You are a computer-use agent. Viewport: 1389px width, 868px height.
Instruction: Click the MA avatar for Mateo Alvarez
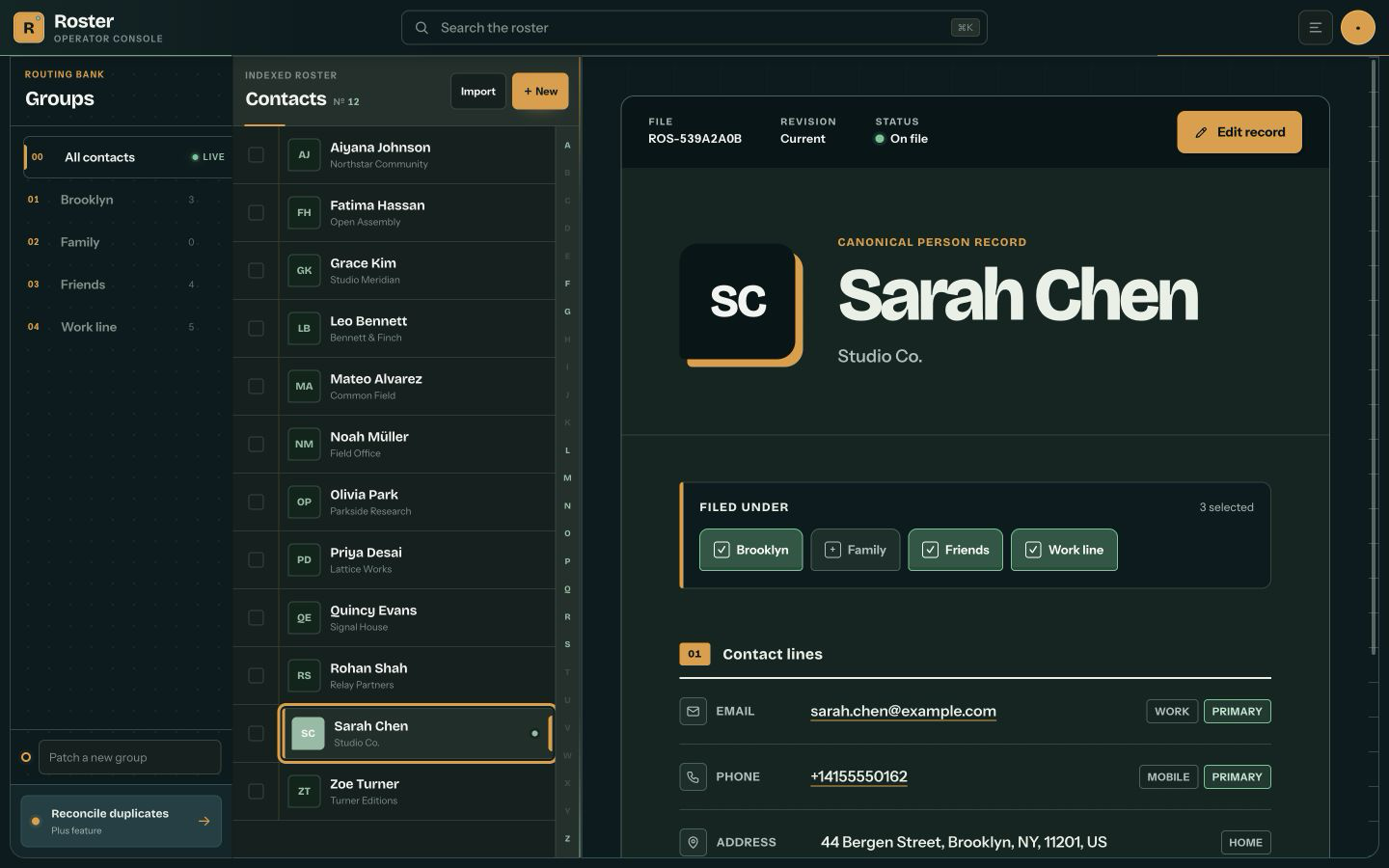(x=304, y=387)
